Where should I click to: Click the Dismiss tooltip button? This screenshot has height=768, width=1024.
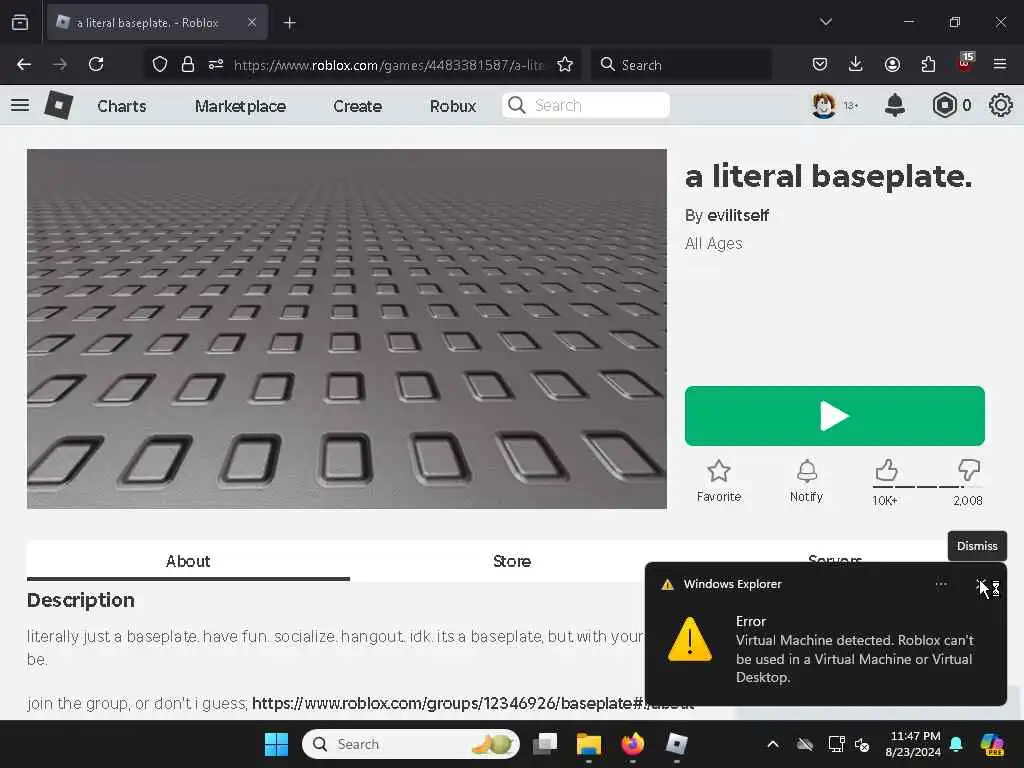click(977, 546)
